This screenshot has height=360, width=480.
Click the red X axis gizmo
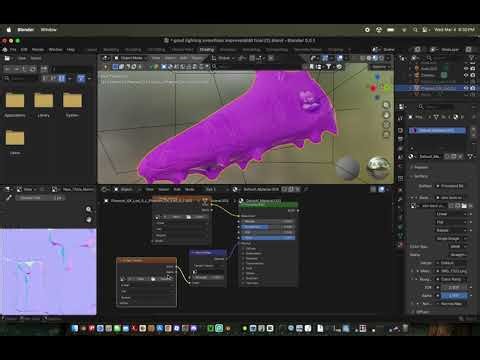(x=373, y=88)
